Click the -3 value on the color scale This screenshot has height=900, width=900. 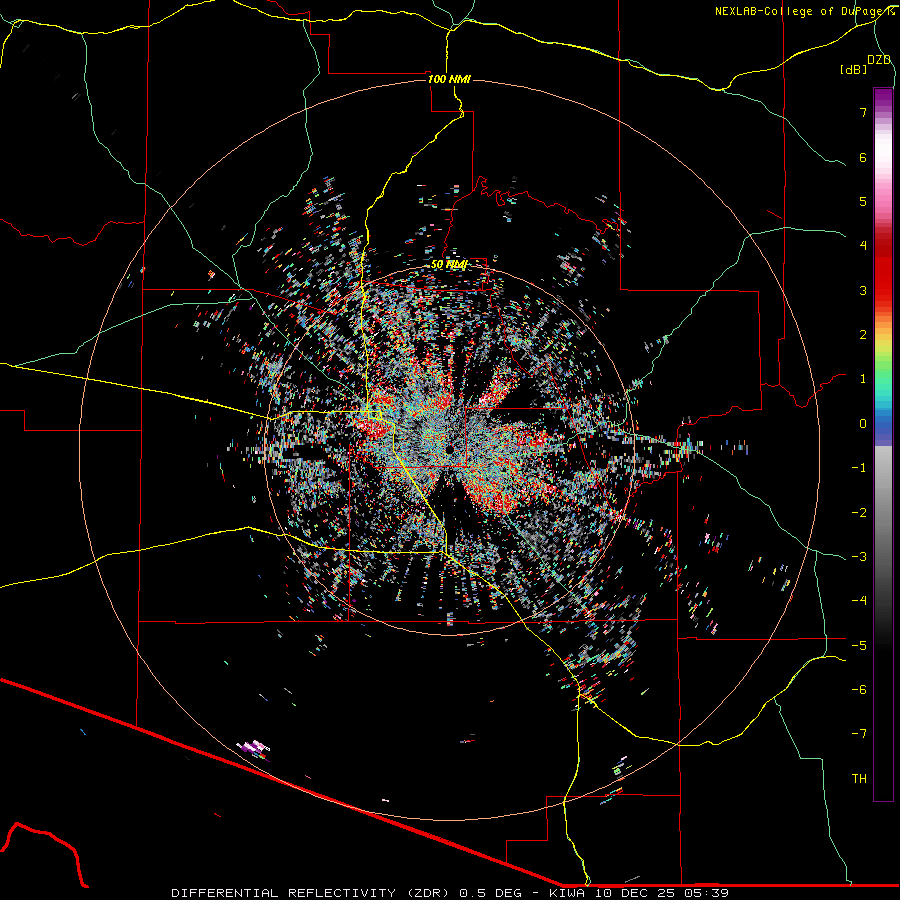[x=859, y=556]
